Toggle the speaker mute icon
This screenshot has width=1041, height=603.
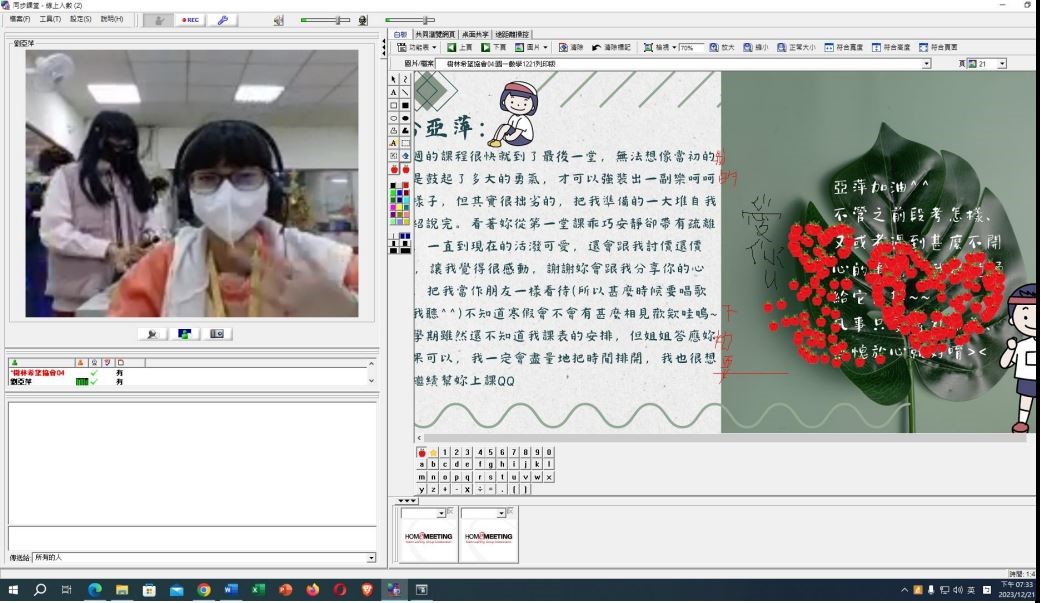(278, 20)
